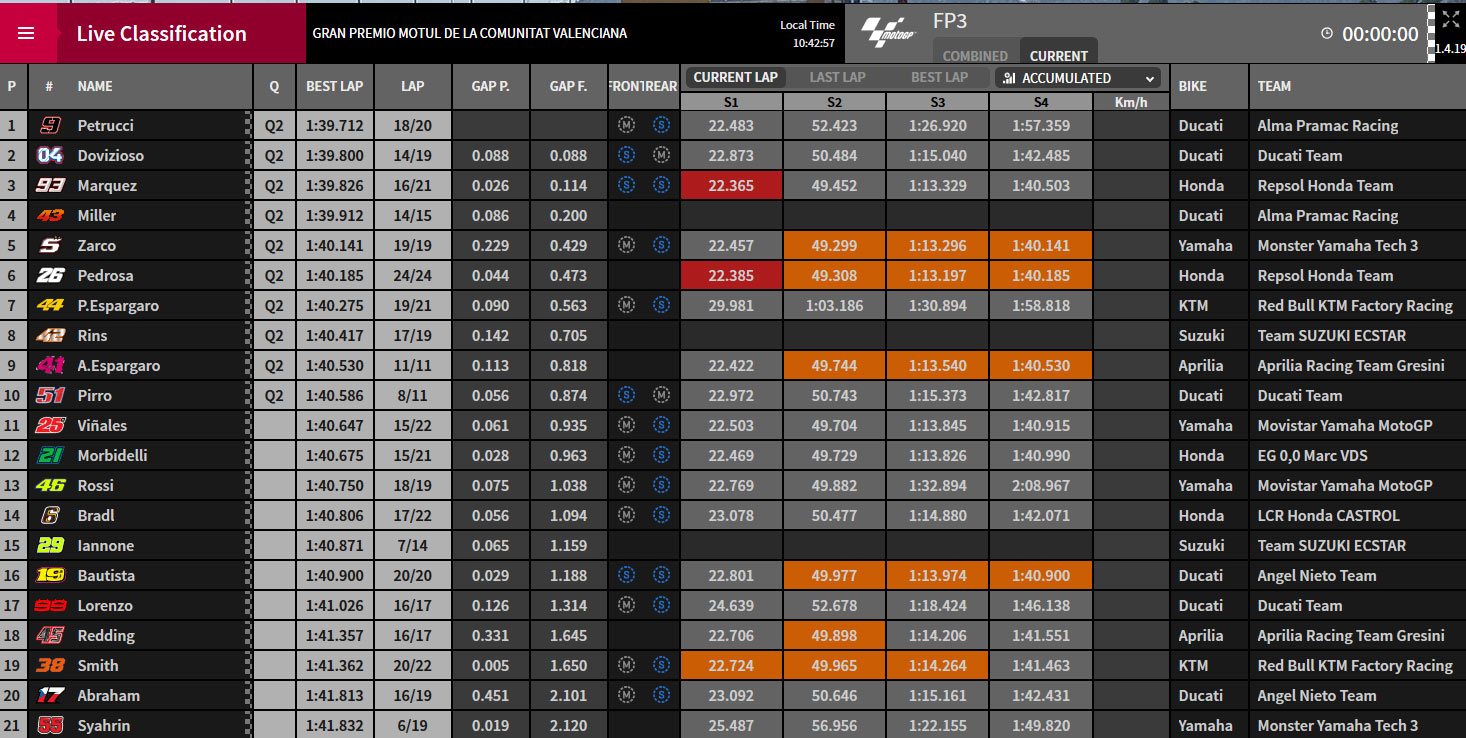Click Marquez's red S1 time cell 22.365

tap(732, 185)
